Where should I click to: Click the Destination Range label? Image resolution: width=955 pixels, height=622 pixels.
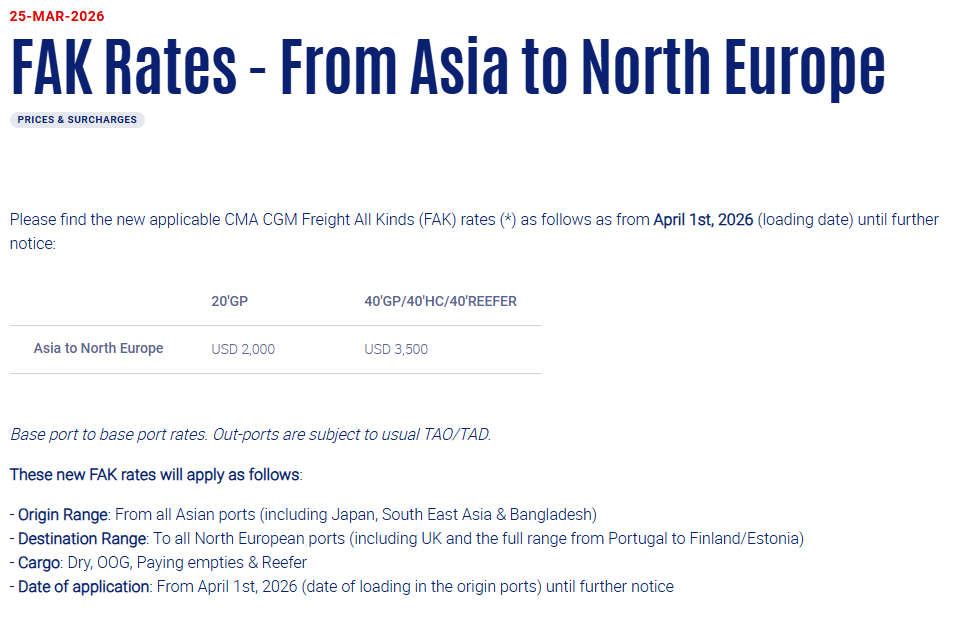click(81, 538)
